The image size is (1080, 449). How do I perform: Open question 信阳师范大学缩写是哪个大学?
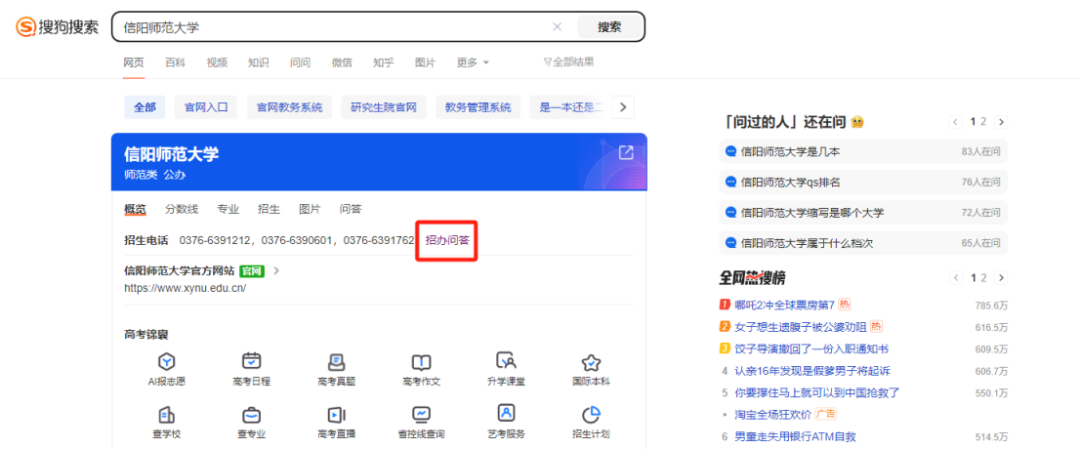click(813, 213)
